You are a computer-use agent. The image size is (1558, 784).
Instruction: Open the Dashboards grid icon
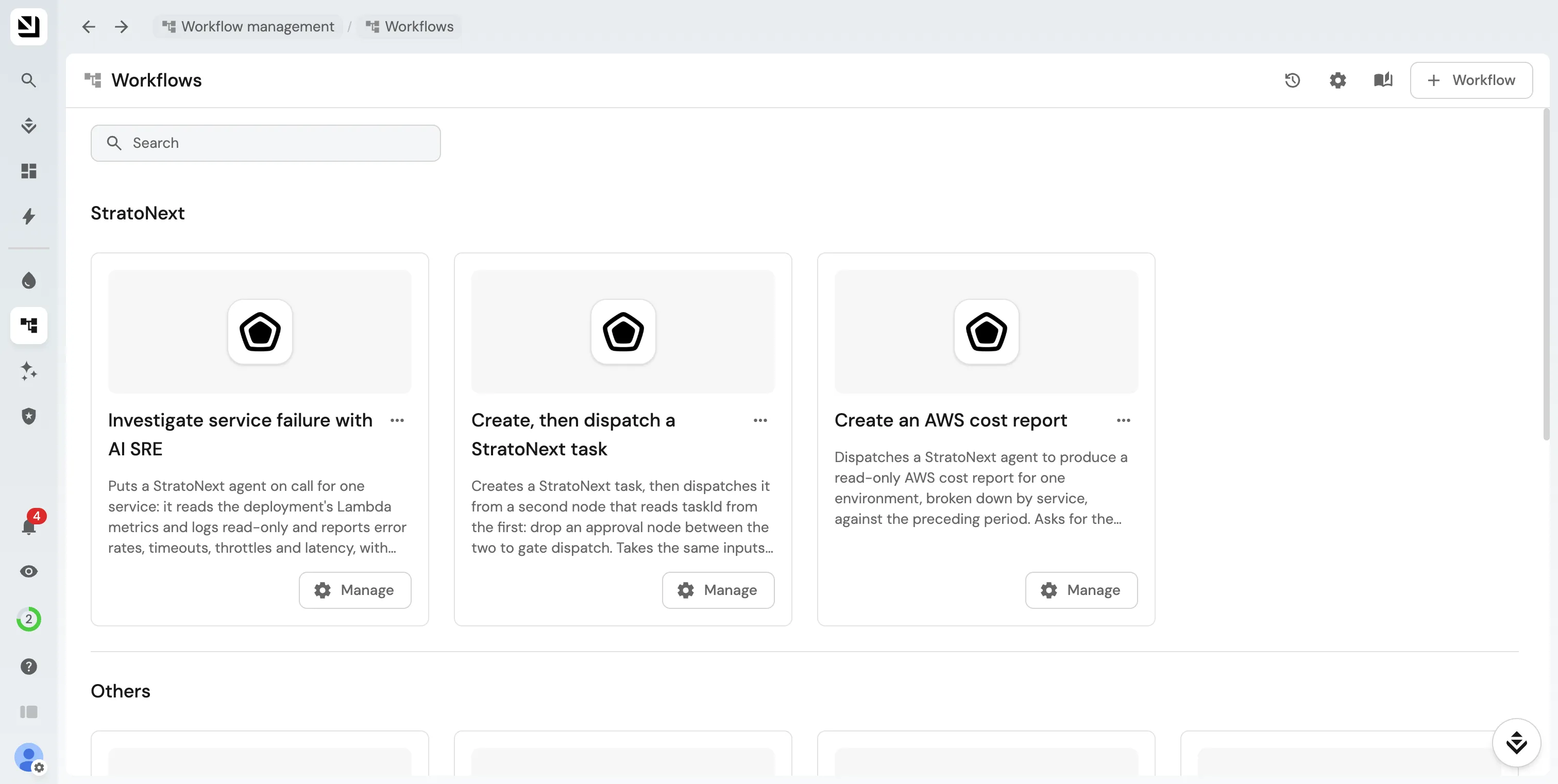pos(28,171)
